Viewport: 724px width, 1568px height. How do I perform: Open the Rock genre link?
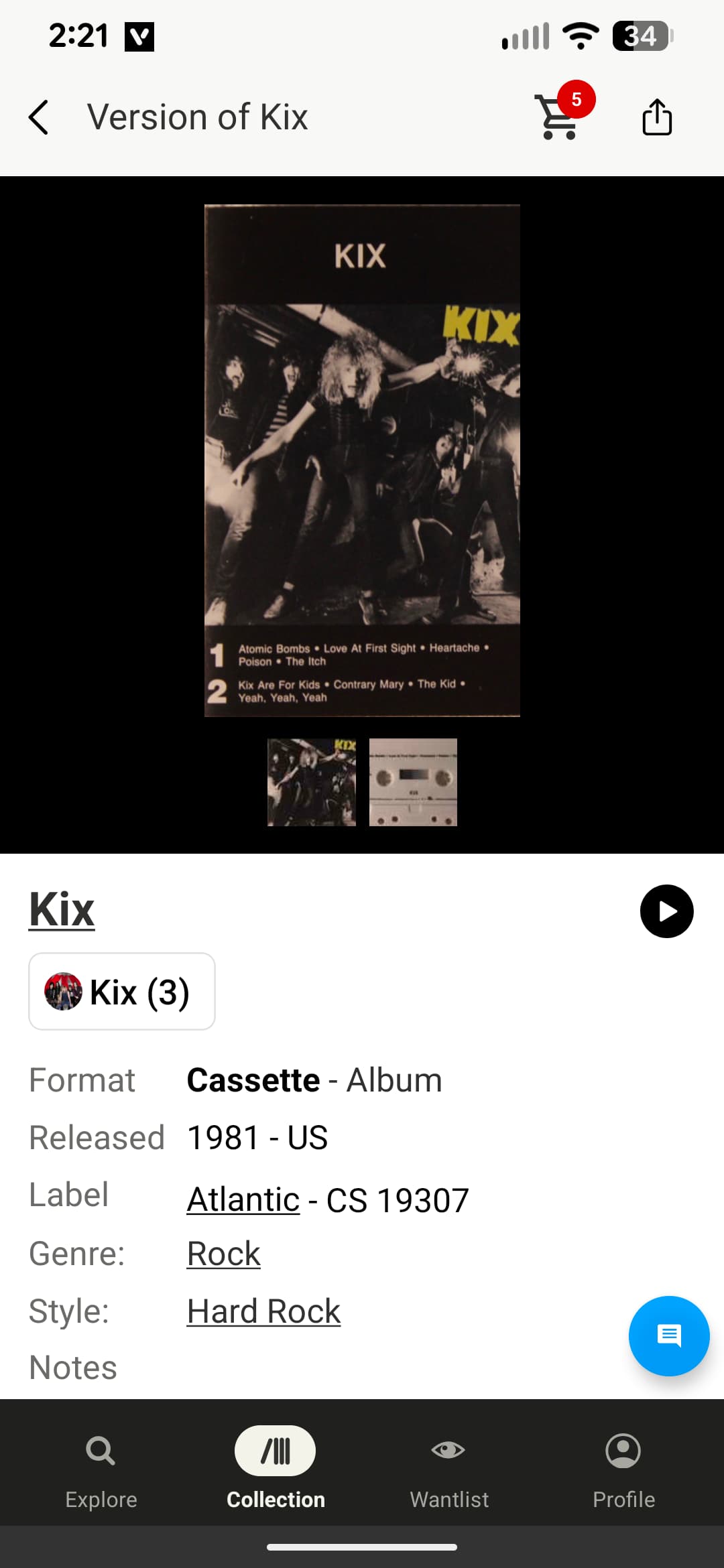223,1254
